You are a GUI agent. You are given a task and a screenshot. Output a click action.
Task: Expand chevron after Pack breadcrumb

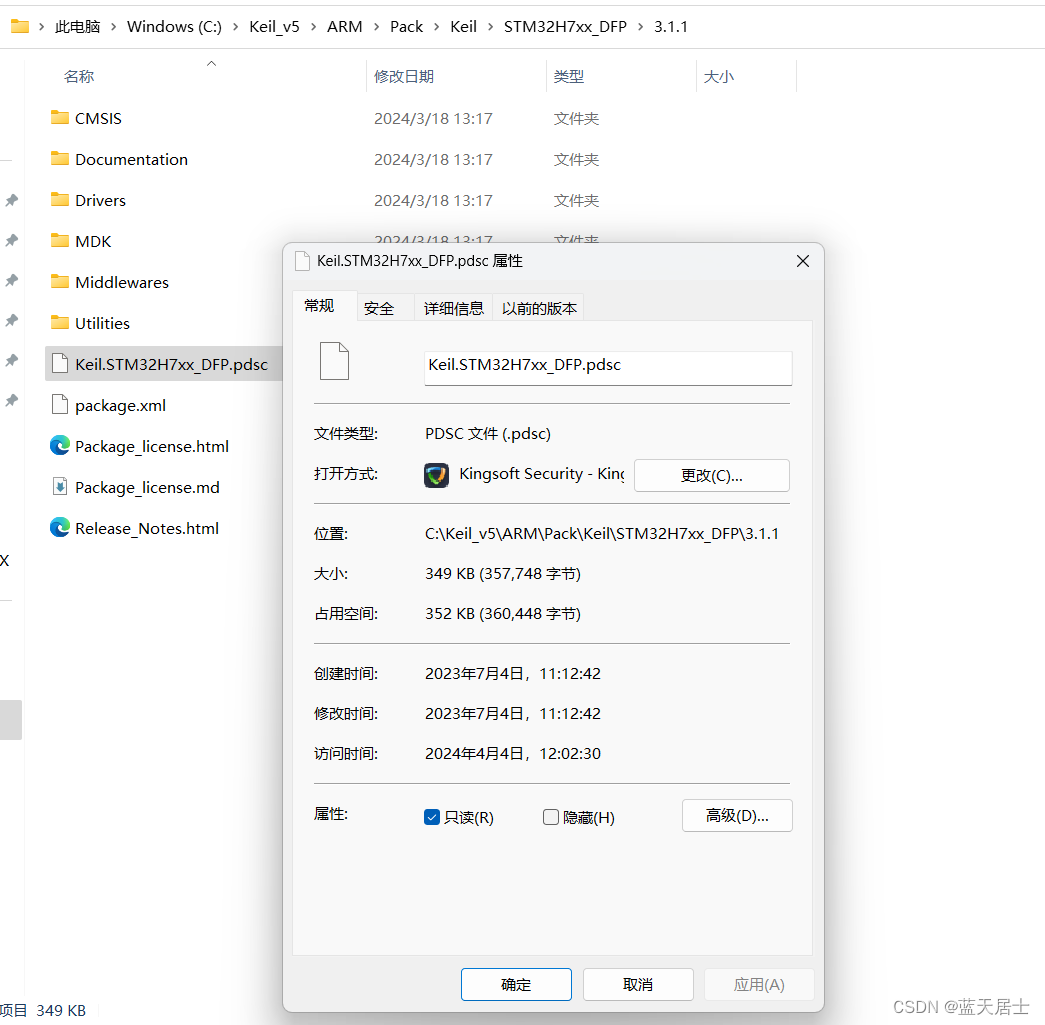(x=437, y=27)
